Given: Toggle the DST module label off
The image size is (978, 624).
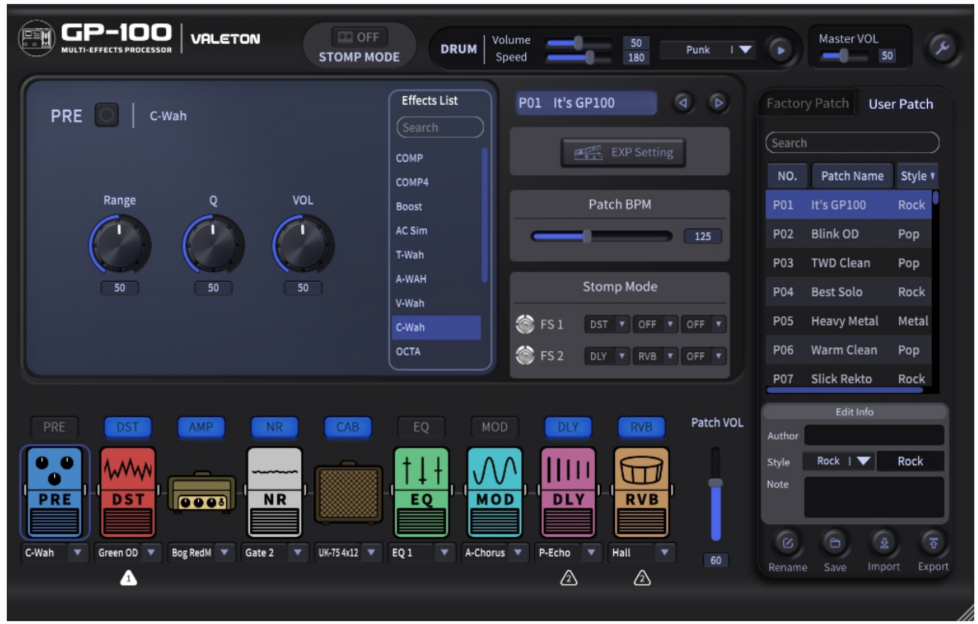Looking at the screenshot, I should (x=127, y=427).
